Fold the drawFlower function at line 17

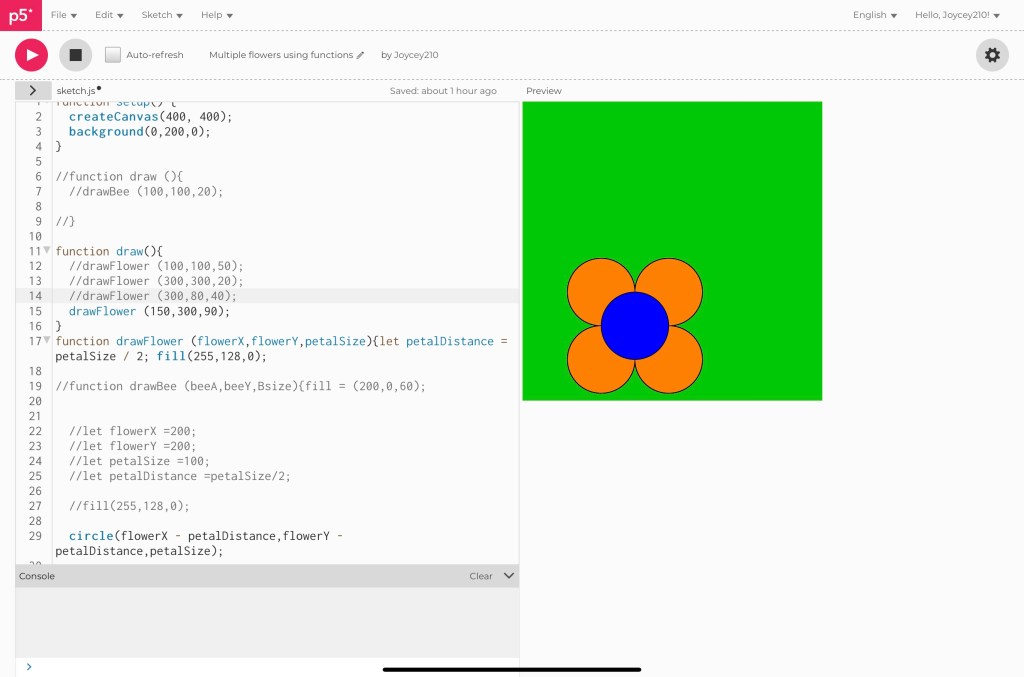tap(47, 341)
